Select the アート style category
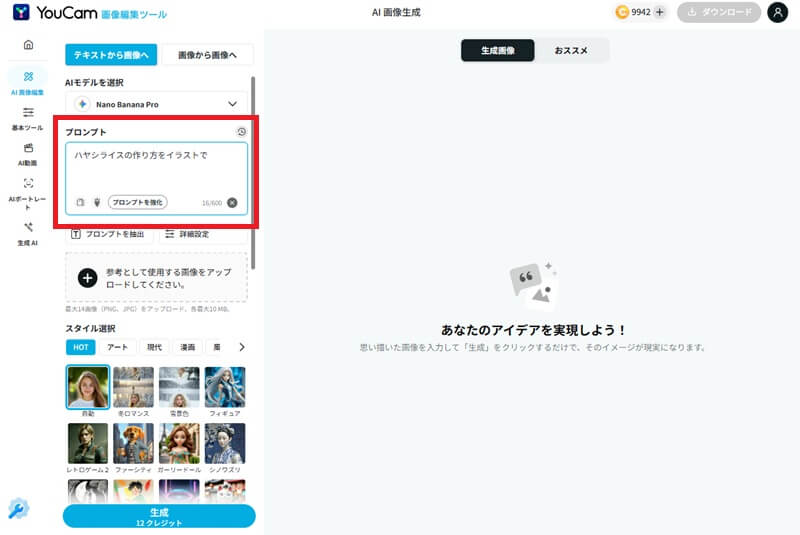 pyautogui.click(x=117, y=347)
